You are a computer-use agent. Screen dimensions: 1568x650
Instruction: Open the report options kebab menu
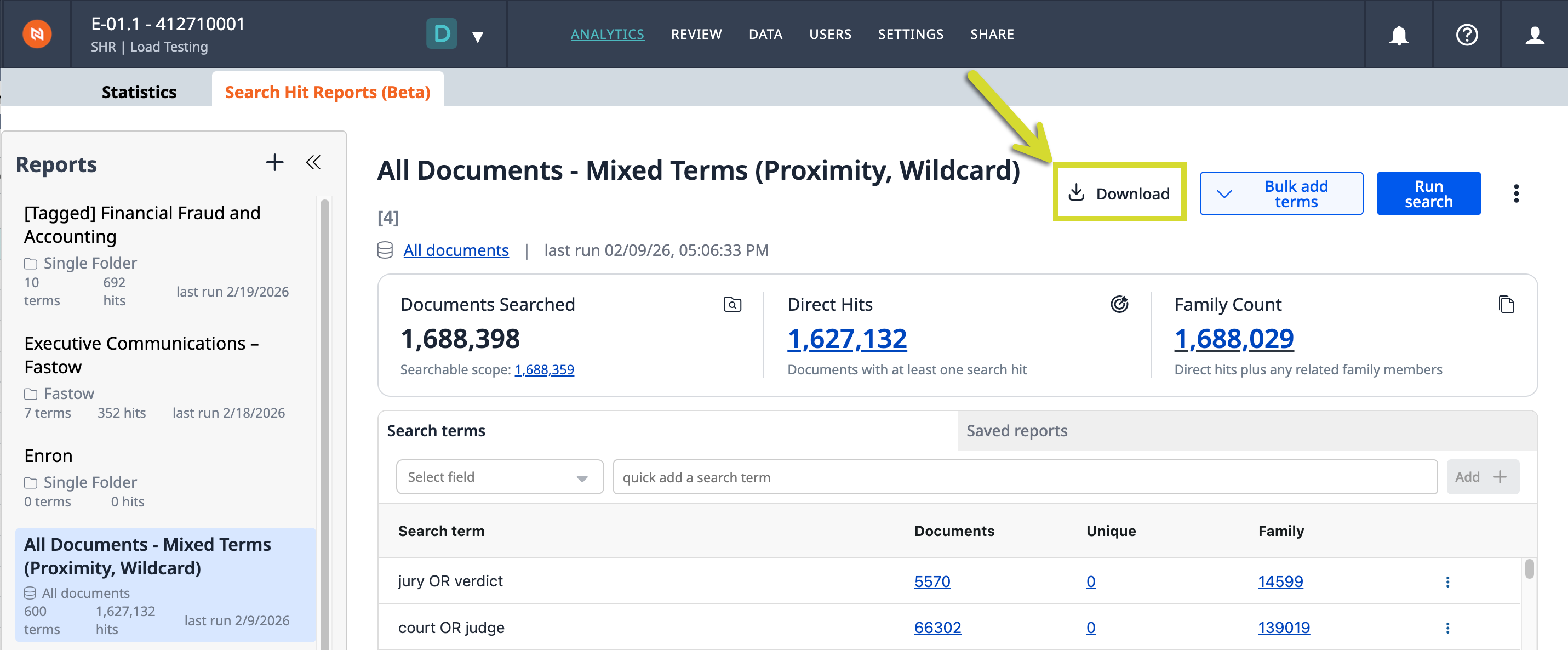(x=1515, y=193)
